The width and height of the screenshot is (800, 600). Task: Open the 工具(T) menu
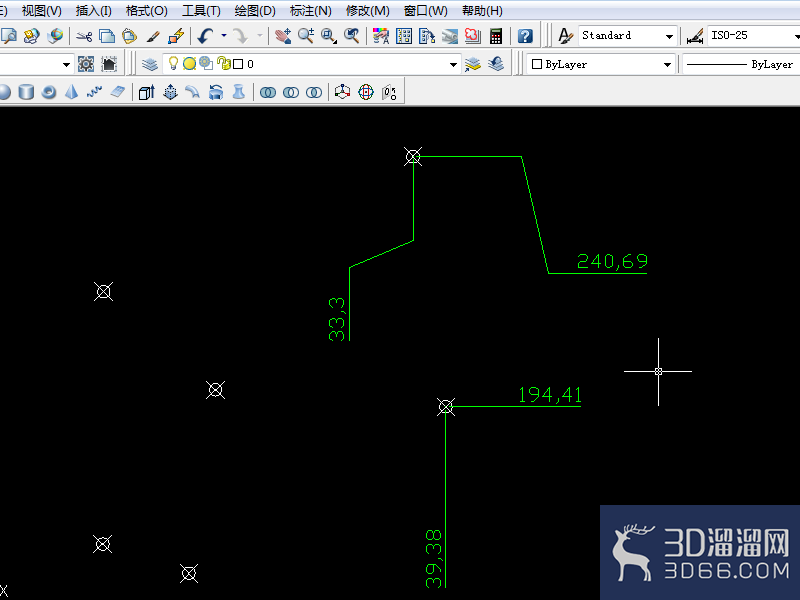pos(201,10)
